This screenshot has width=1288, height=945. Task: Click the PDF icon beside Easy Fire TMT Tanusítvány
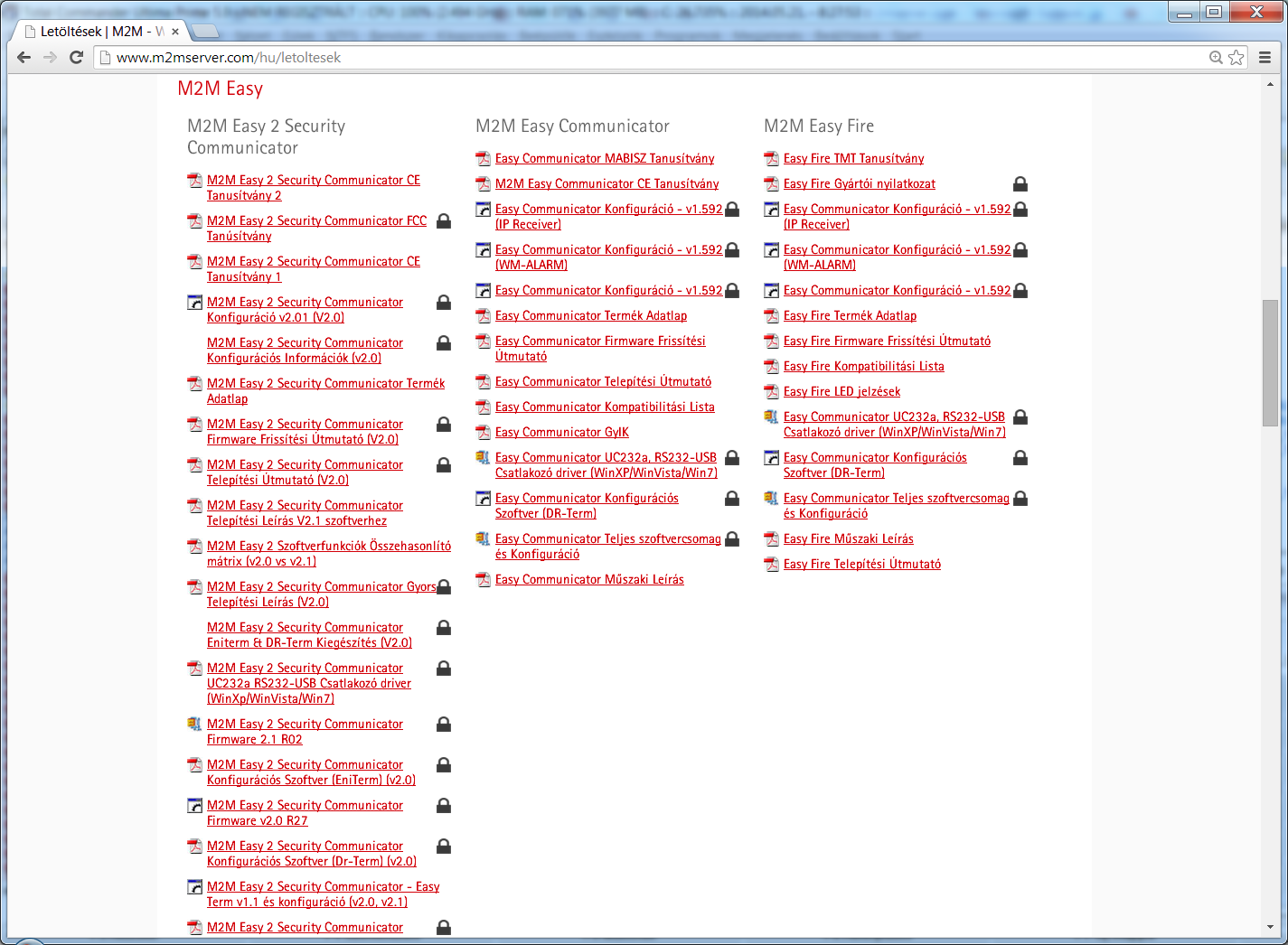[772, 159]
